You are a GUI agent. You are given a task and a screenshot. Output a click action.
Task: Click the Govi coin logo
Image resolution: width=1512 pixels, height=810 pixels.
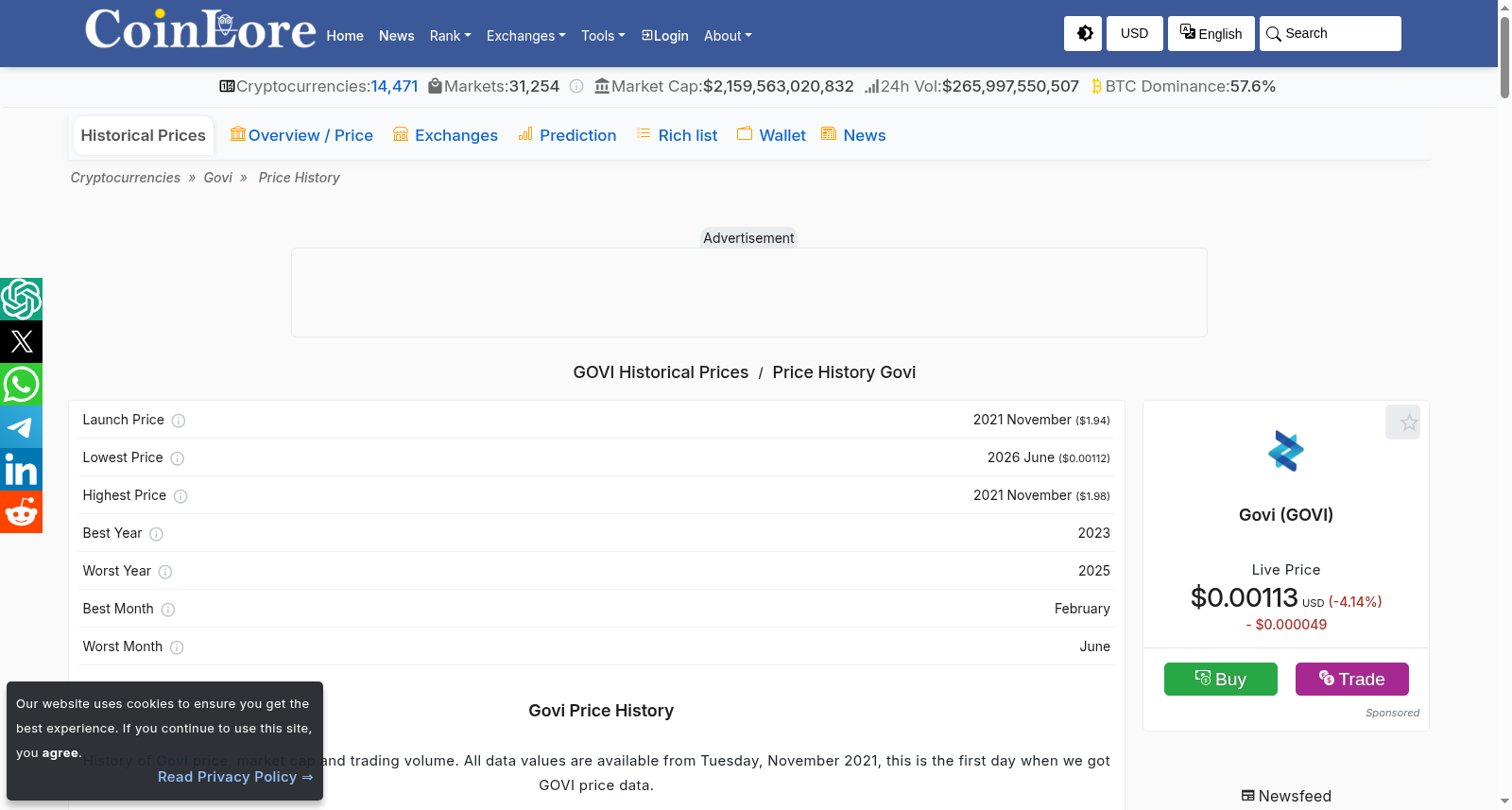click(1286, 451)
